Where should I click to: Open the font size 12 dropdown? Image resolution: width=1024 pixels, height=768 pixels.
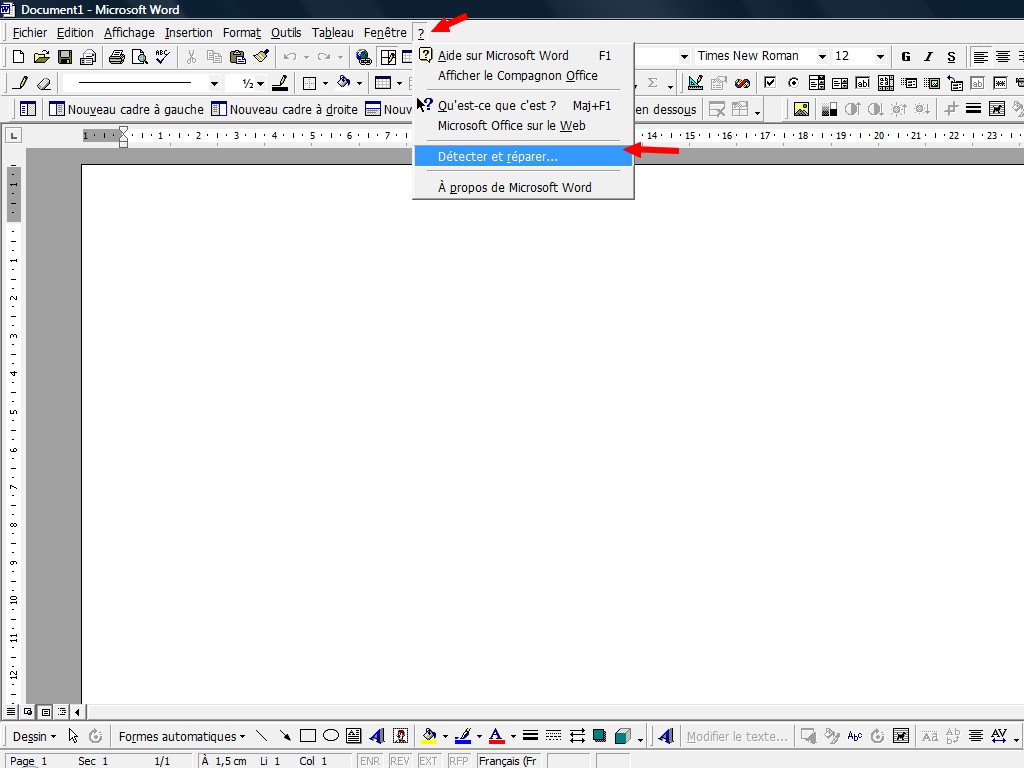pos(880,57)
